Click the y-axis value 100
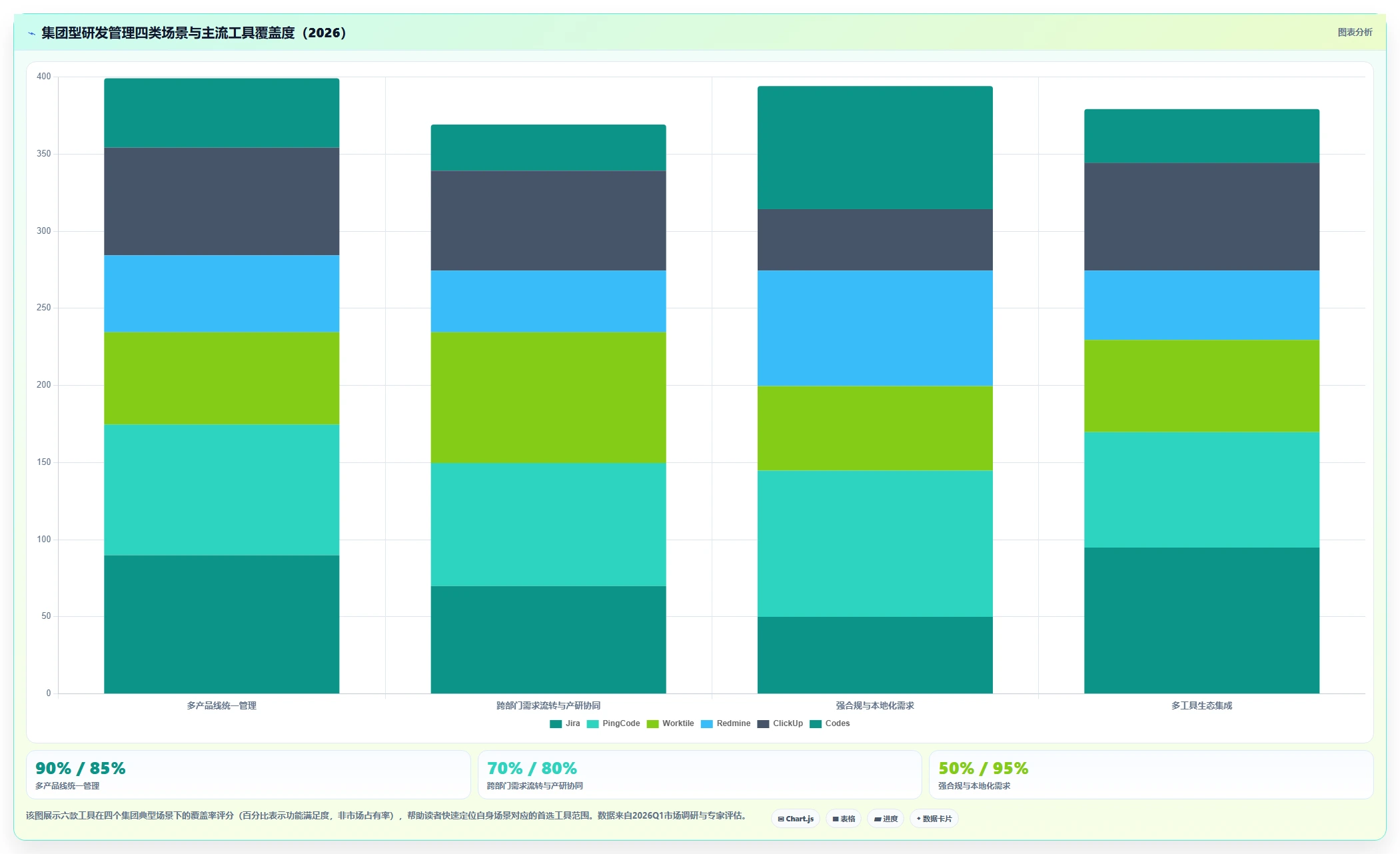Image resolution: width=1400 pixels, height=854 pixels. [x=43, y=540]
